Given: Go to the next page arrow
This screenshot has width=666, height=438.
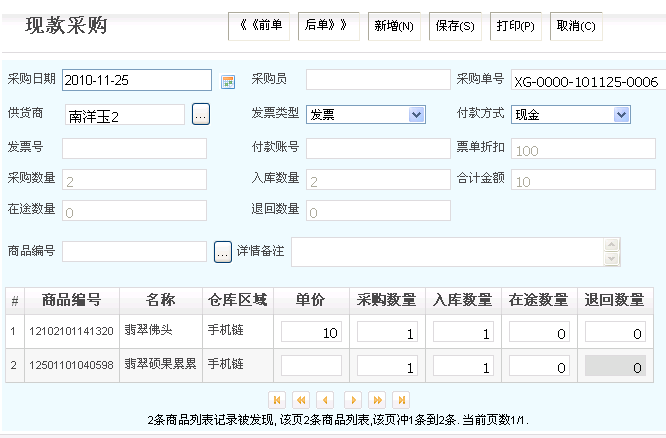Looking at the screenshot, I should tap(352, 399).
